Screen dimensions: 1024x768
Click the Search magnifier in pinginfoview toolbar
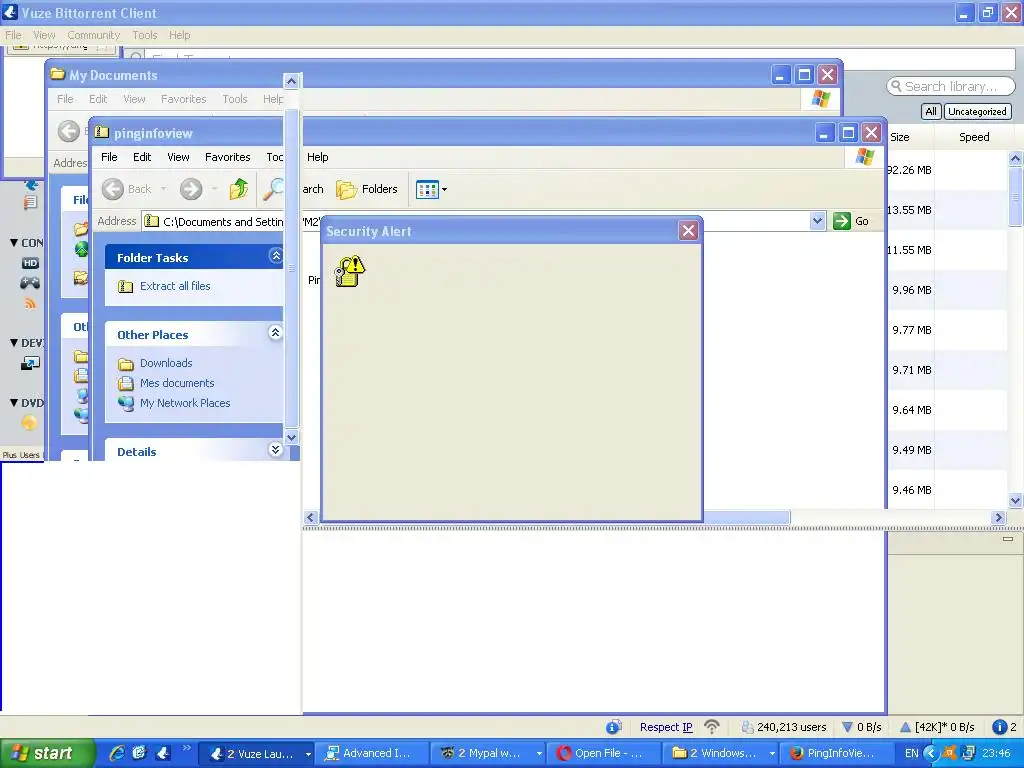coord(273,189)
